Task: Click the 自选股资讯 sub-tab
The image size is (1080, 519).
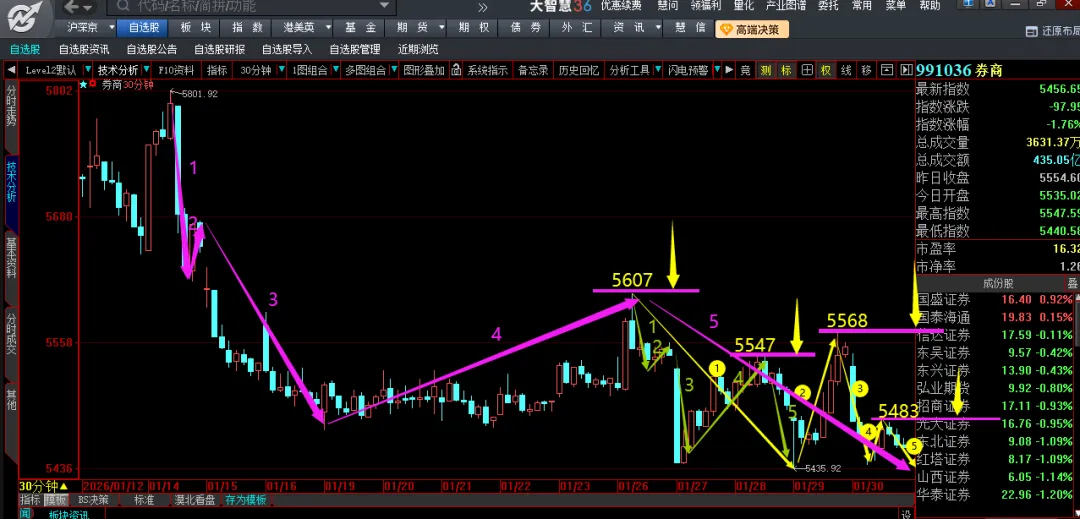Action: (83, 50)
